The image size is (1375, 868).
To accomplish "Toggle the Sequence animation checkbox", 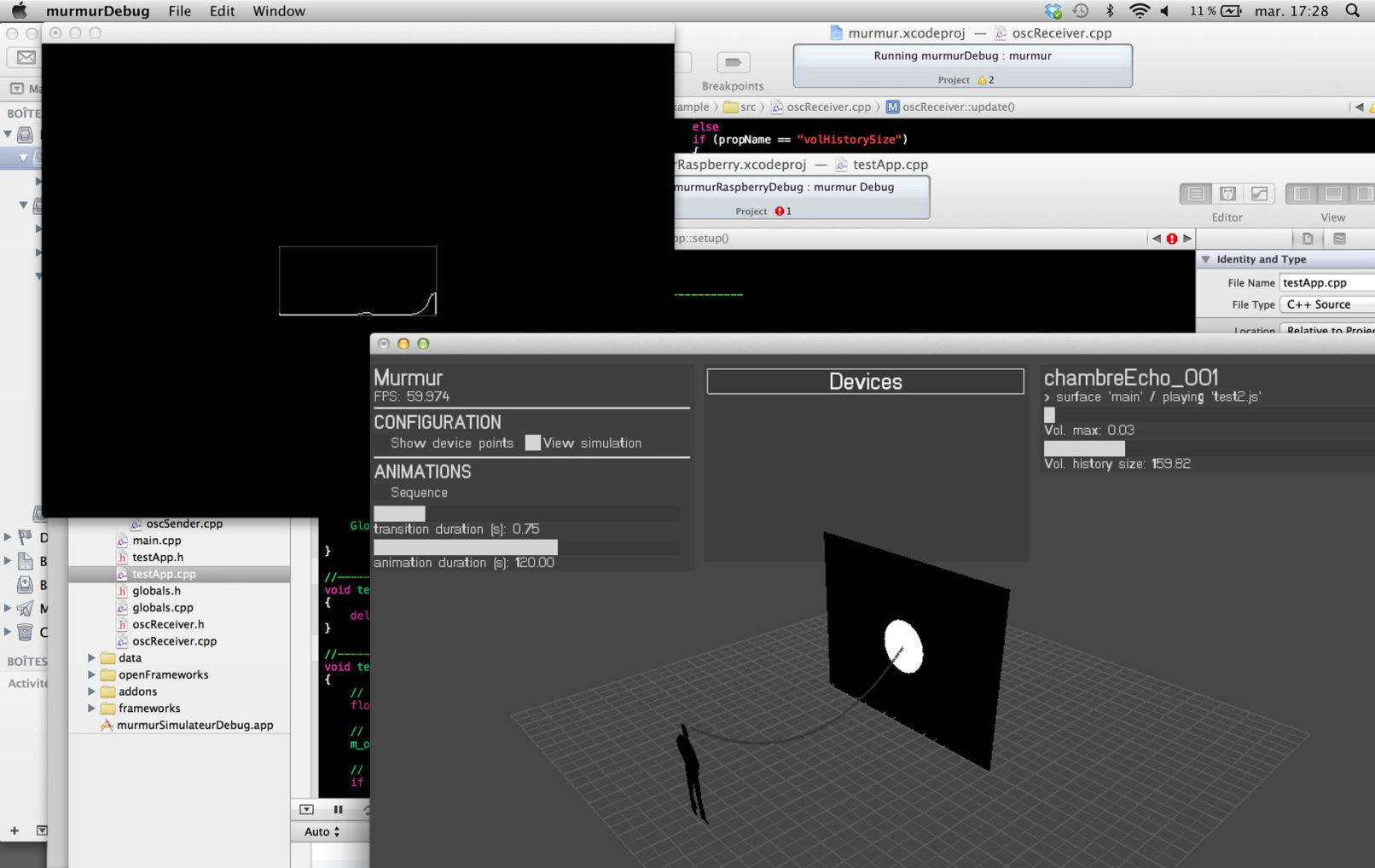I will point(381,493).
